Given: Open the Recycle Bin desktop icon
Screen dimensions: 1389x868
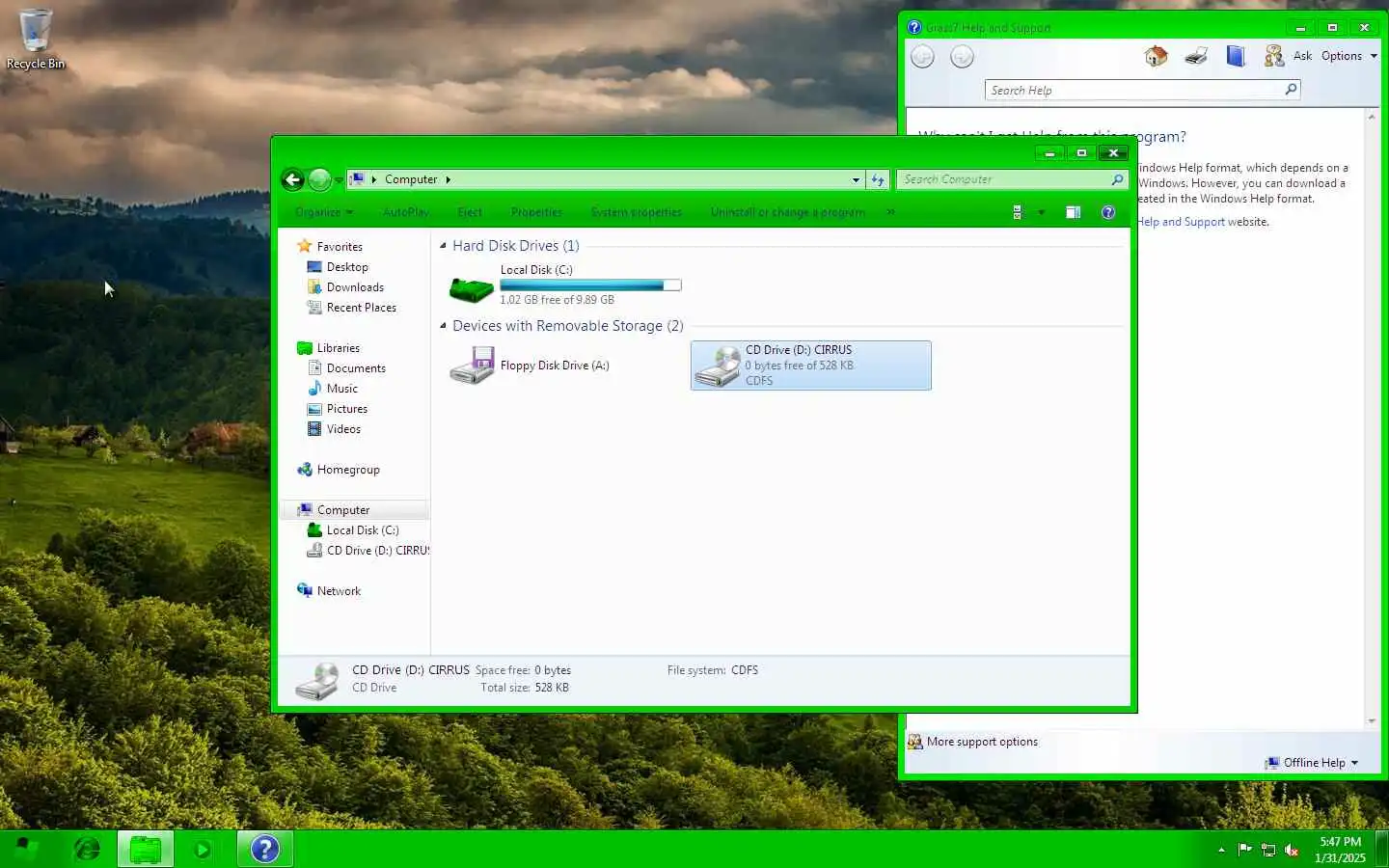Looking at the screenshot, I should pos(36,40).
